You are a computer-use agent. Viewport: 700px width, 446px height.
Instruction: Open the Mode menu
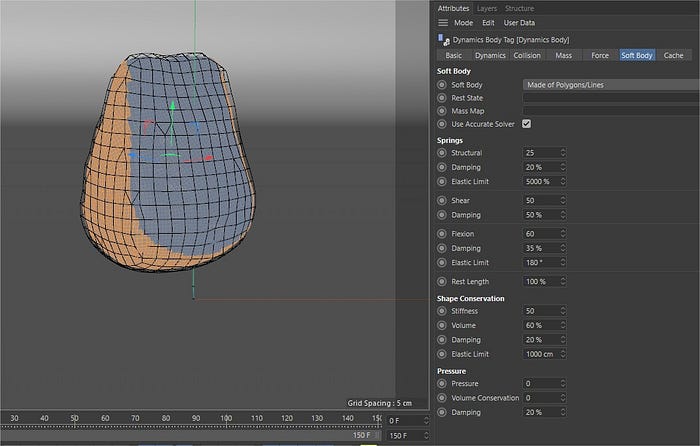pos(463,23)
